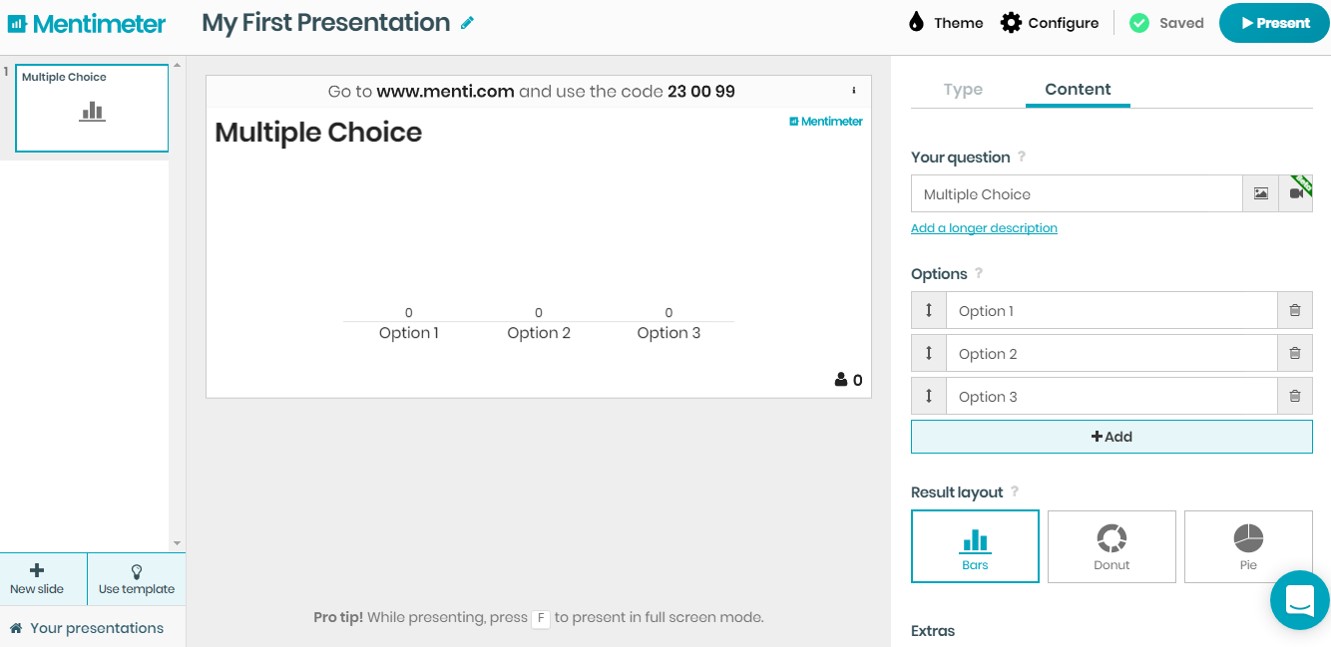Click the image icon in question field
Screen dimensions: 1331x647
click(1261, 194)
